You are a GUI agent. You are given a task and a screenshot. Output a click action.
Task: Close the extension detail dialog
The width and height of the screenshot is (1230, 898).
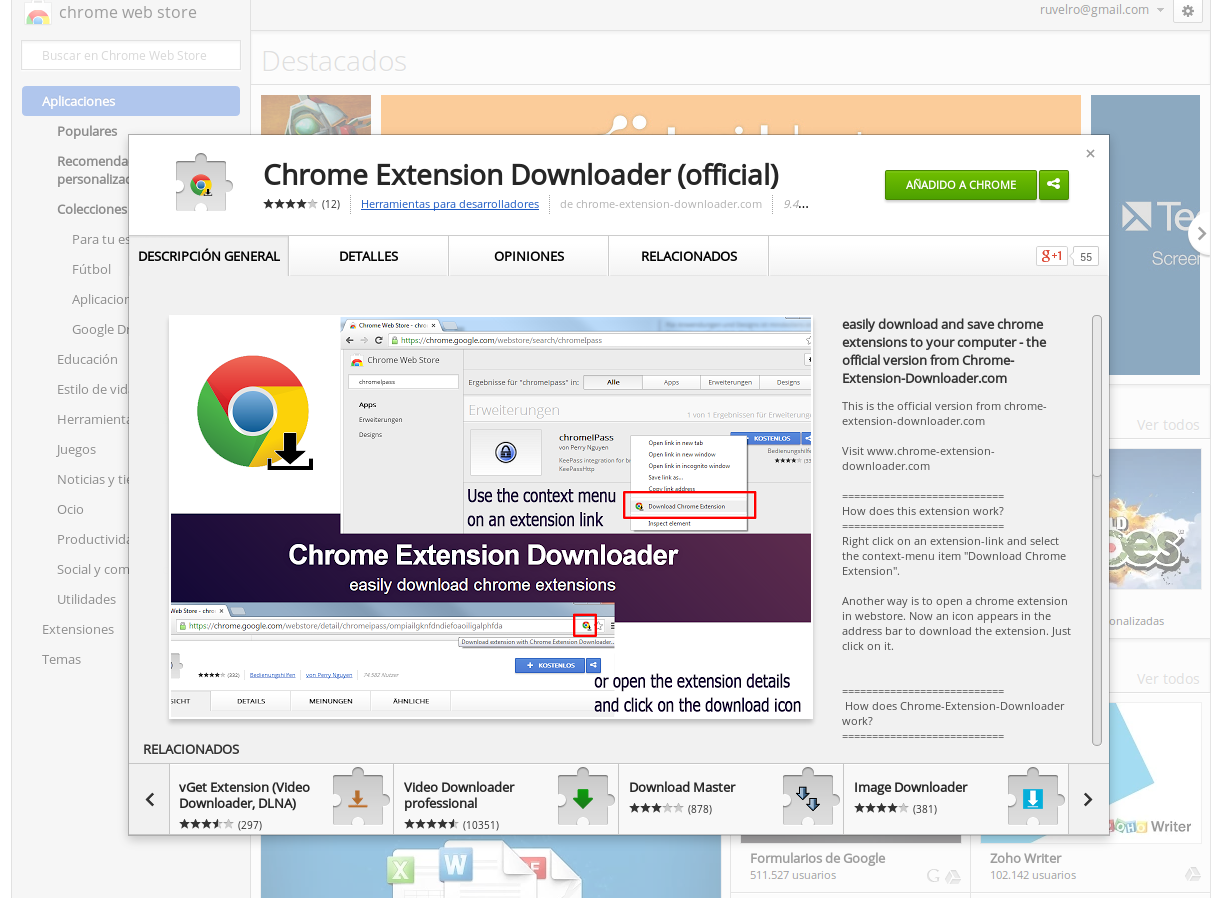1090,154
